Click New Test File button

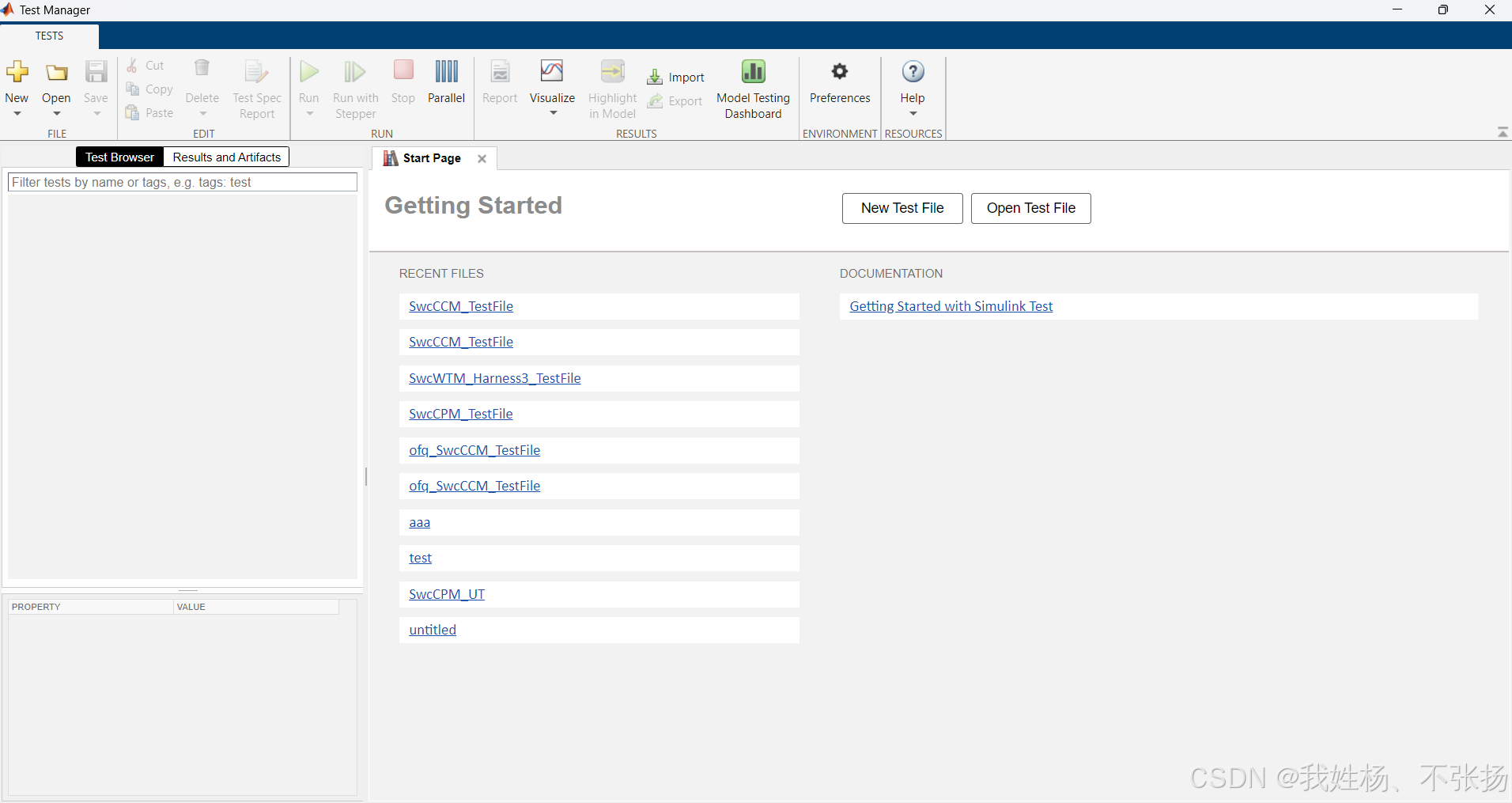902,208
